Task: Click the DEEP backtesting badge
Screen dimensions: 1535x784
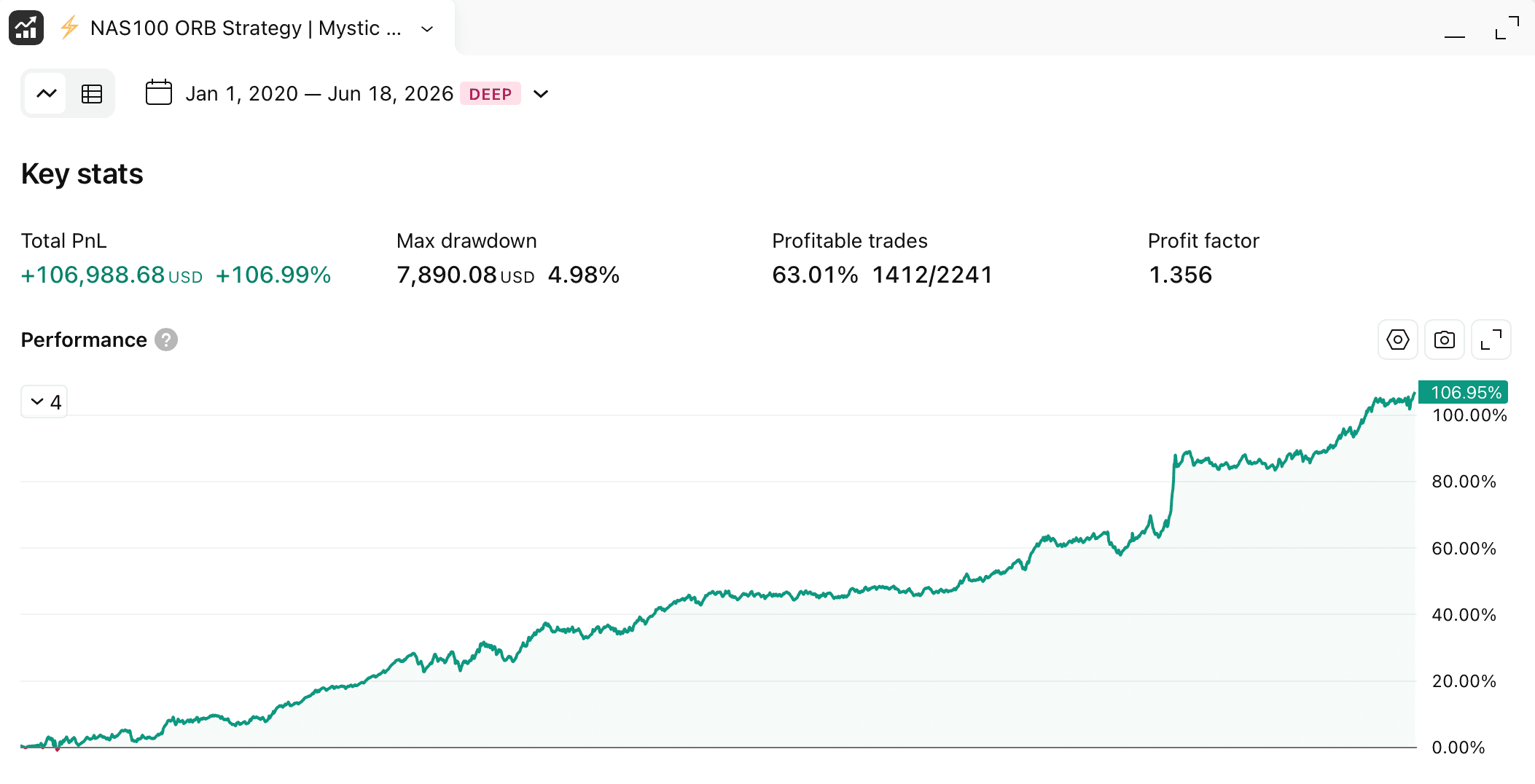Action: click(x=491, y=94)
